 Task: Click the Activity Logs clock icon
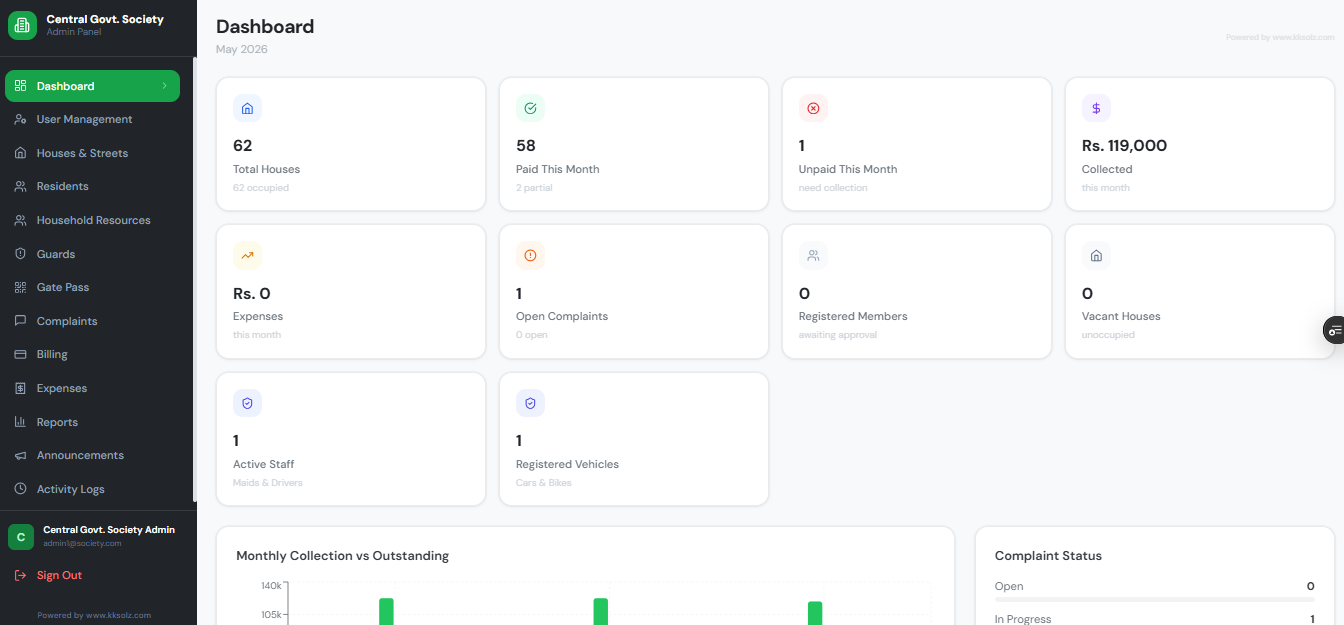(20, 489)
